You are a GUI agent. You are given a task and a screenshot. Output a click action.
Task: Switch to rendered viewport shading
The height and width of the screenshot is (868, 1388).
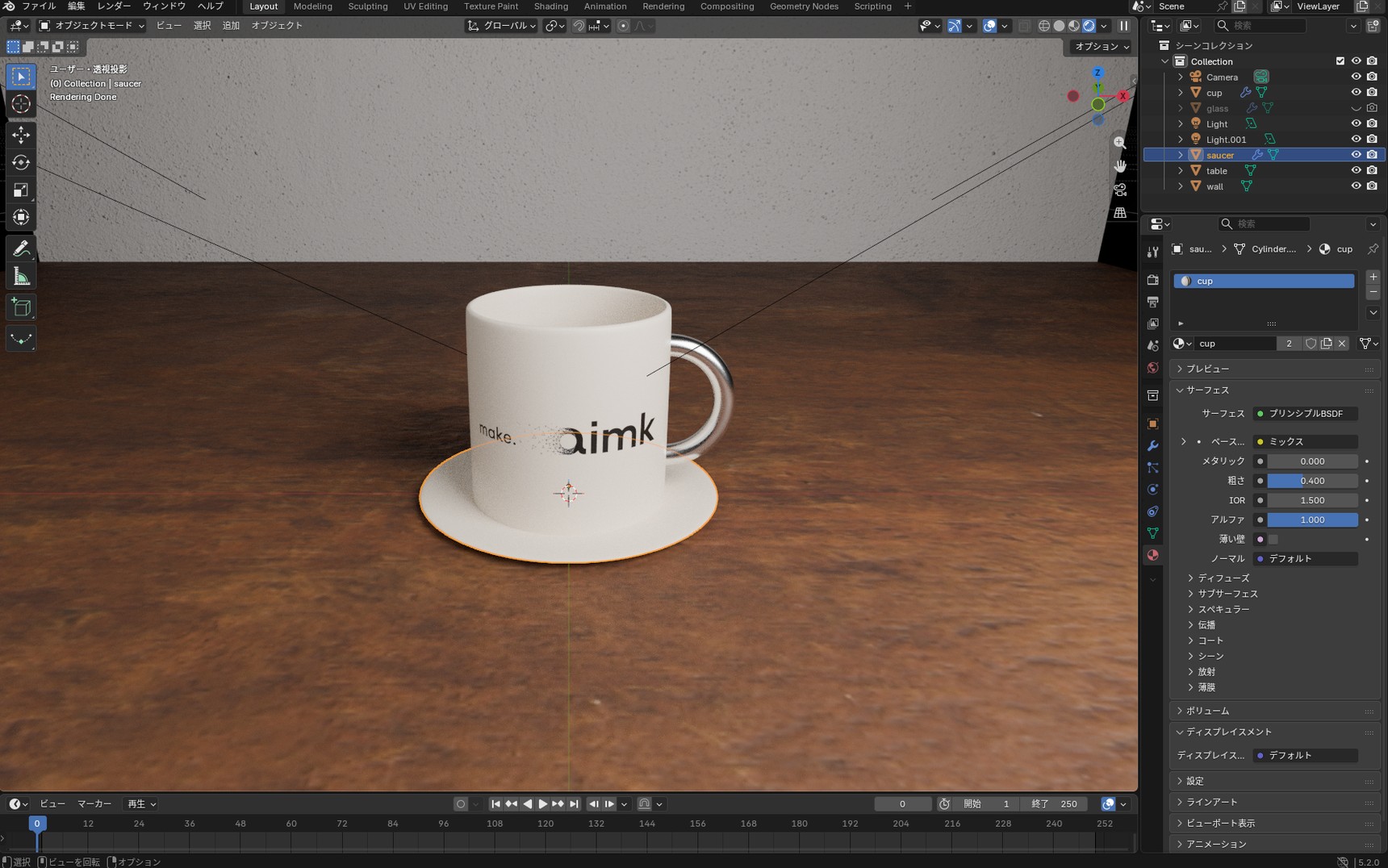[x=1089, y=26]
